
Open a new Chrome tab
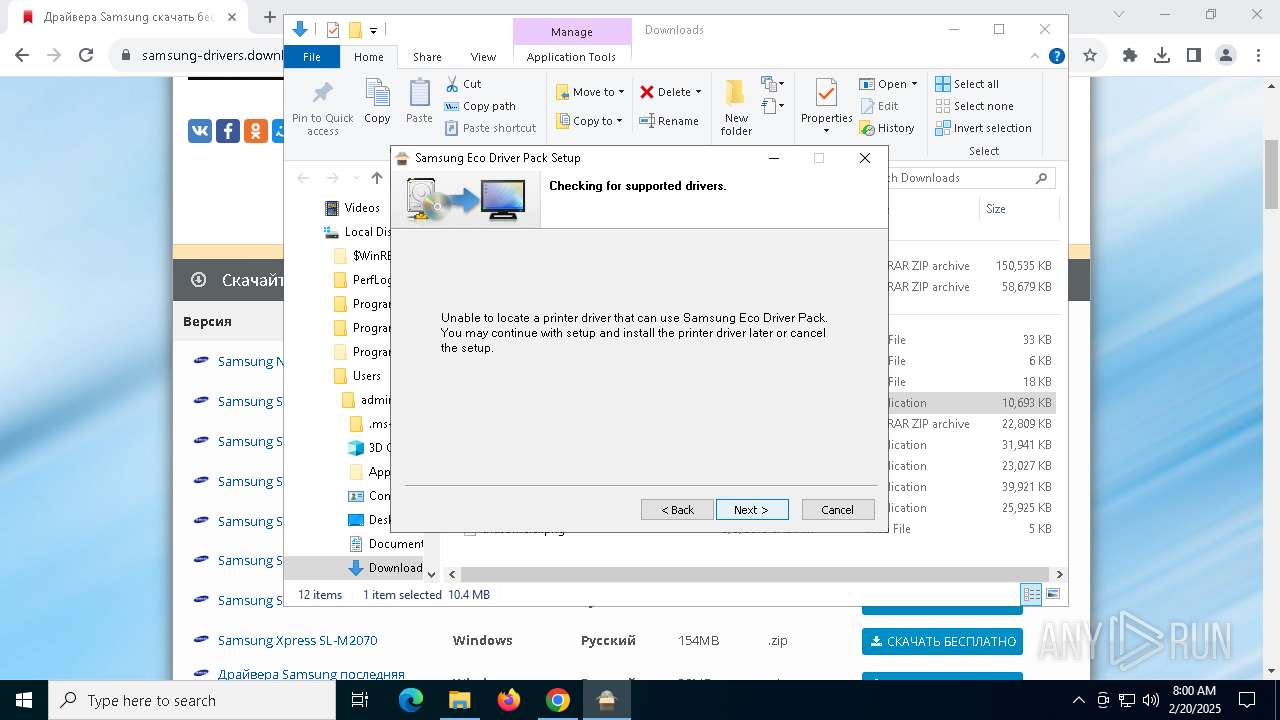click(269, 17)
